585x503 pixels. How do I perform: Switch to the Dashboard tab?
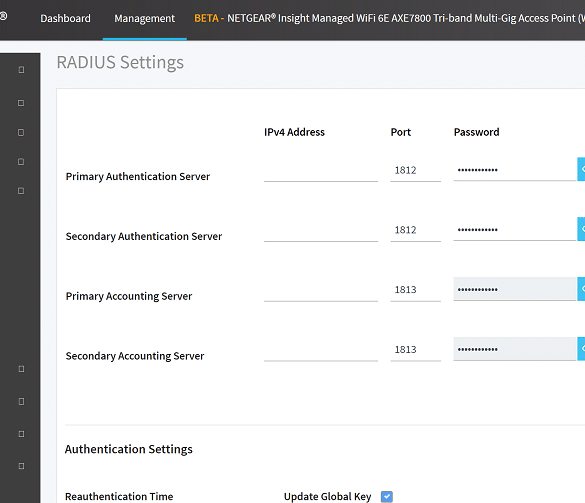[65, 18]
